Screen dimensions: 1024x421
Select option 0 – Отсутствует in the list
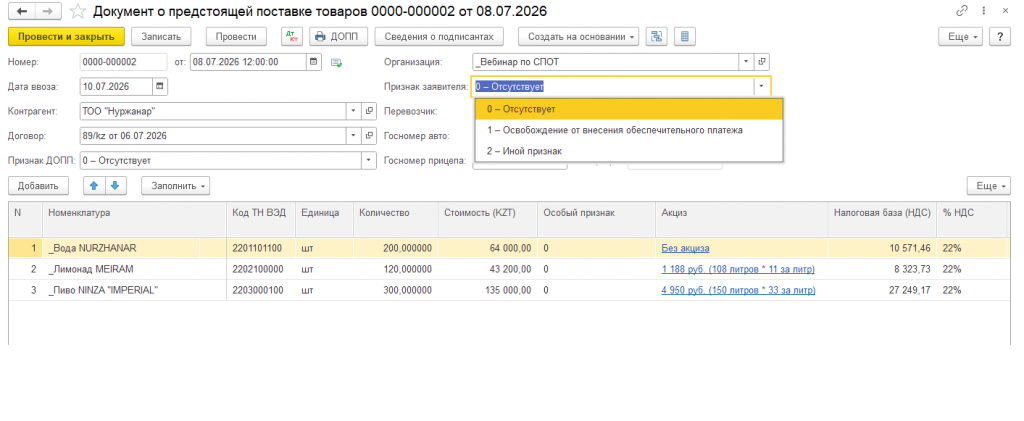tap(629, 109)
